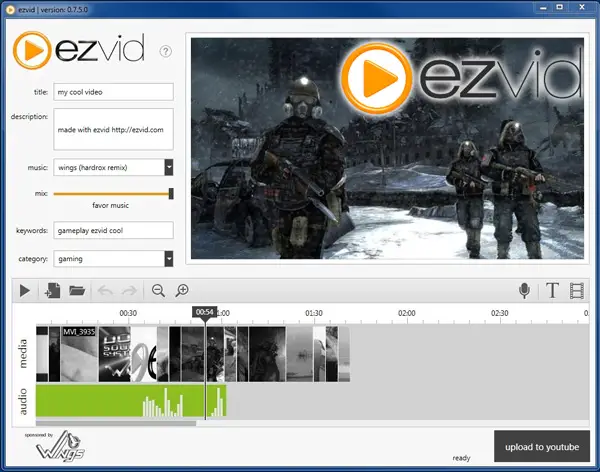Viewport: 600px width, 472px height.
Task: Click the redo arrow icon
Action: coord(129,291)
